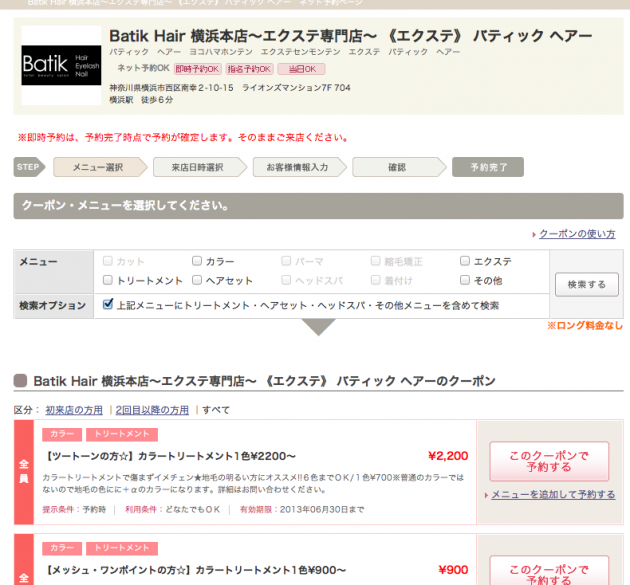This screenshot has height=585, width=630.
Task: Click カラー tag on ¥2,200 coupon
Action: pos(62,434)
